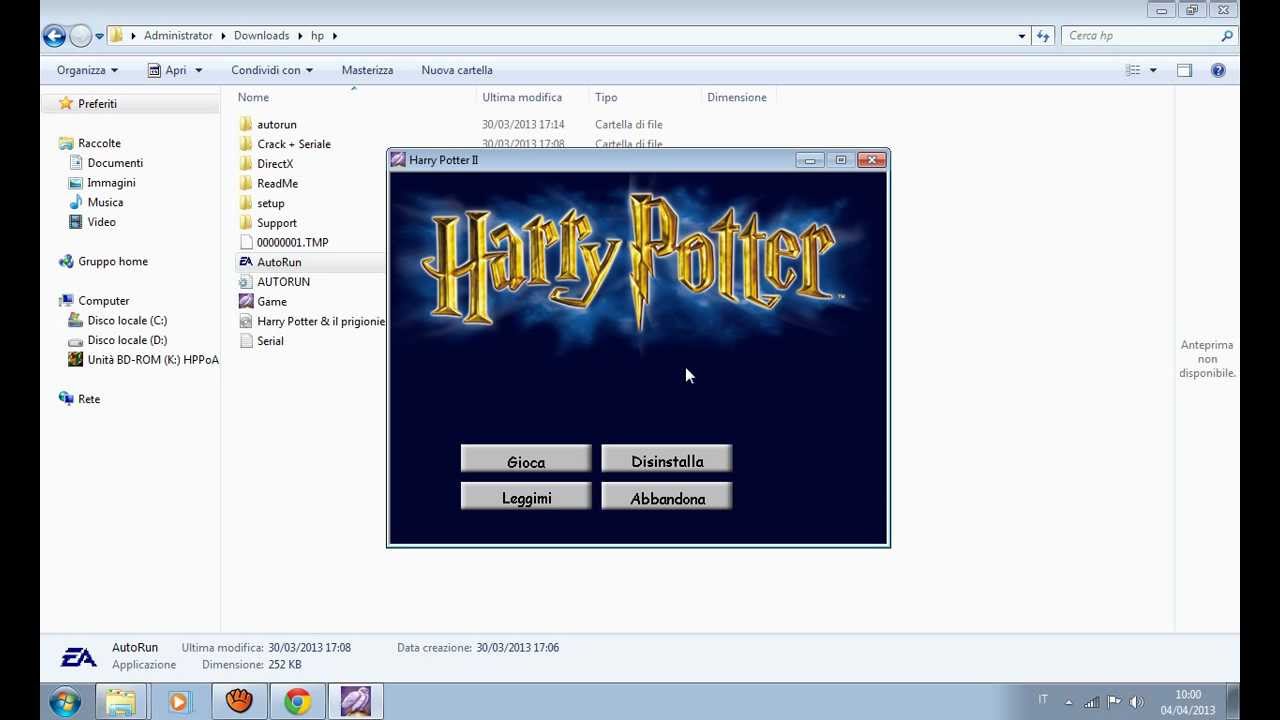
Task: Open Explorer help with the question mark icon
Action: [x=1218, y=70]
